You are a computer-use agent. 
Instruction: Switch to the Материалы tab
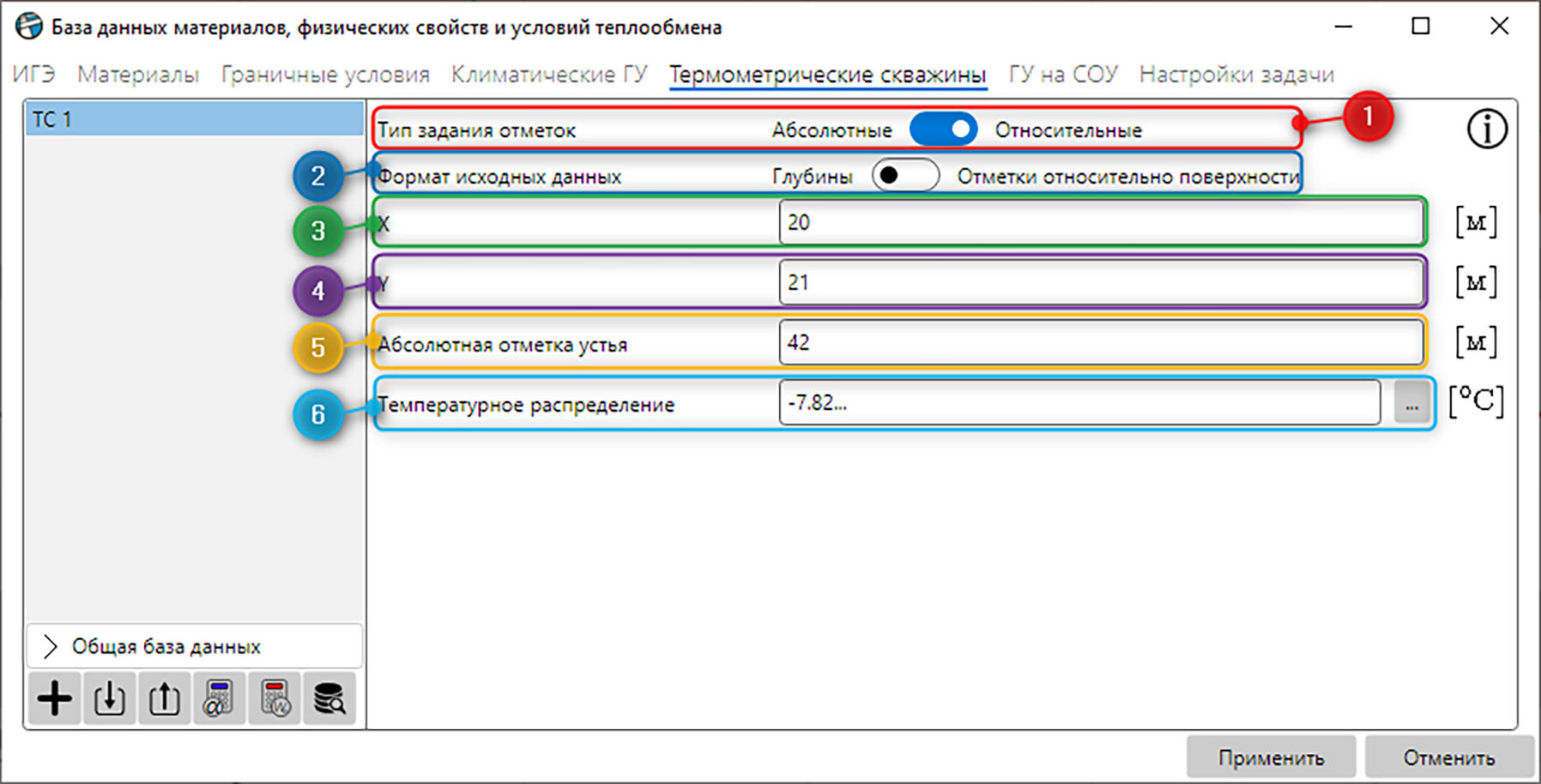(138, 75)
